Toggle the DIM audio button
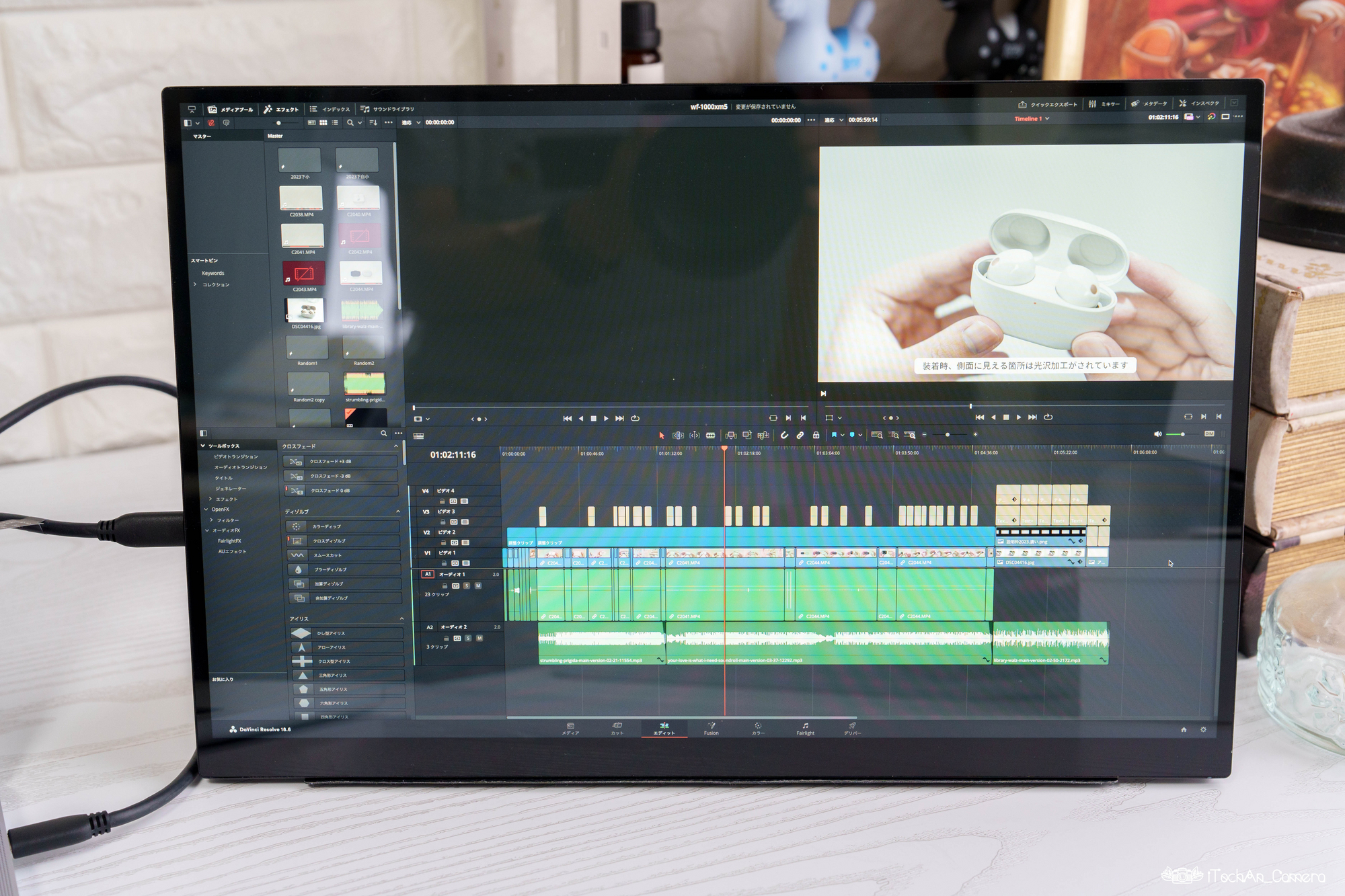Viewport: 1345px width, 896px height. point(1209,434)
